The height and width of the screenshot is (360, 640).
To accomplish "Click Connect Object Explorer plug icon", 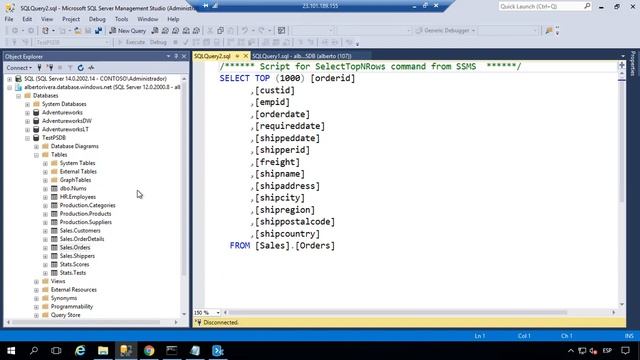I will click(x=39, y=68).
